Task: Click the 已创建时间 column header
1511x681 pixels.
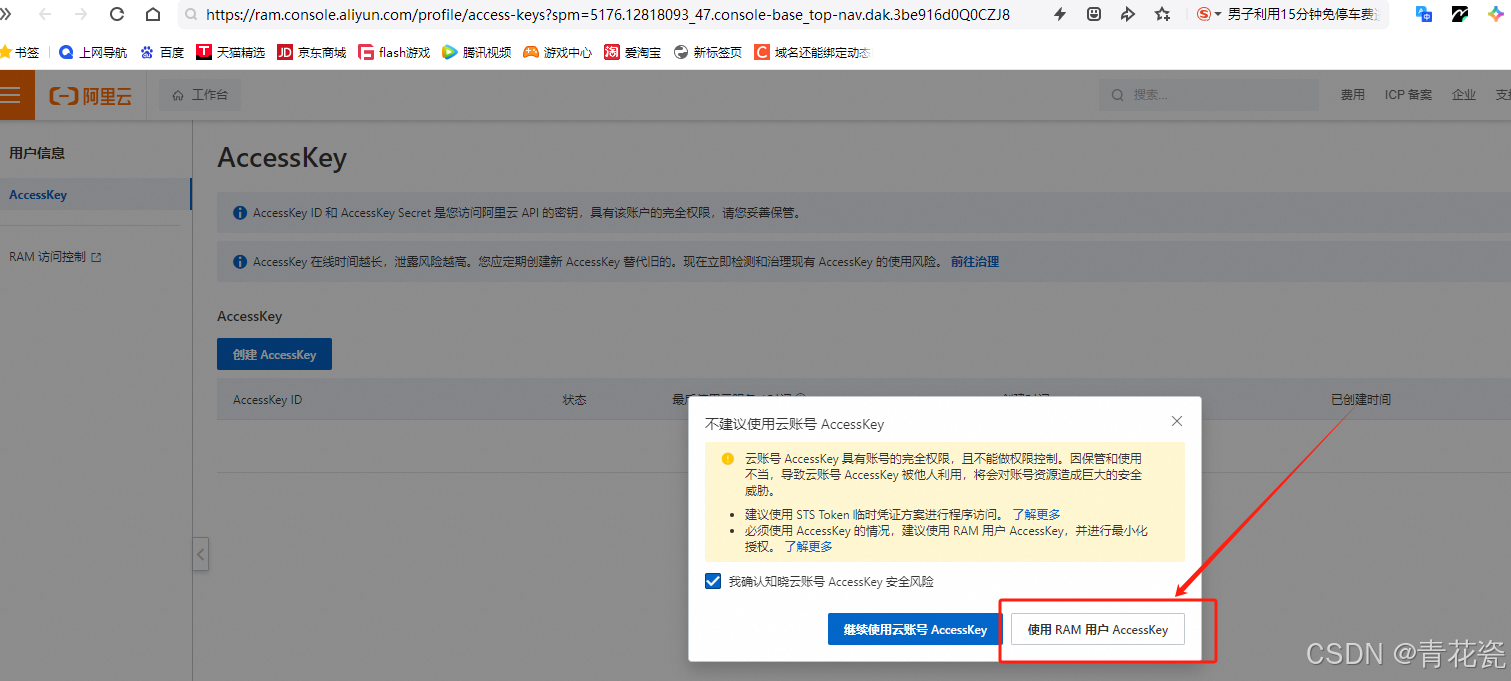Action: pyautogui.click(x=1360, y=400)
